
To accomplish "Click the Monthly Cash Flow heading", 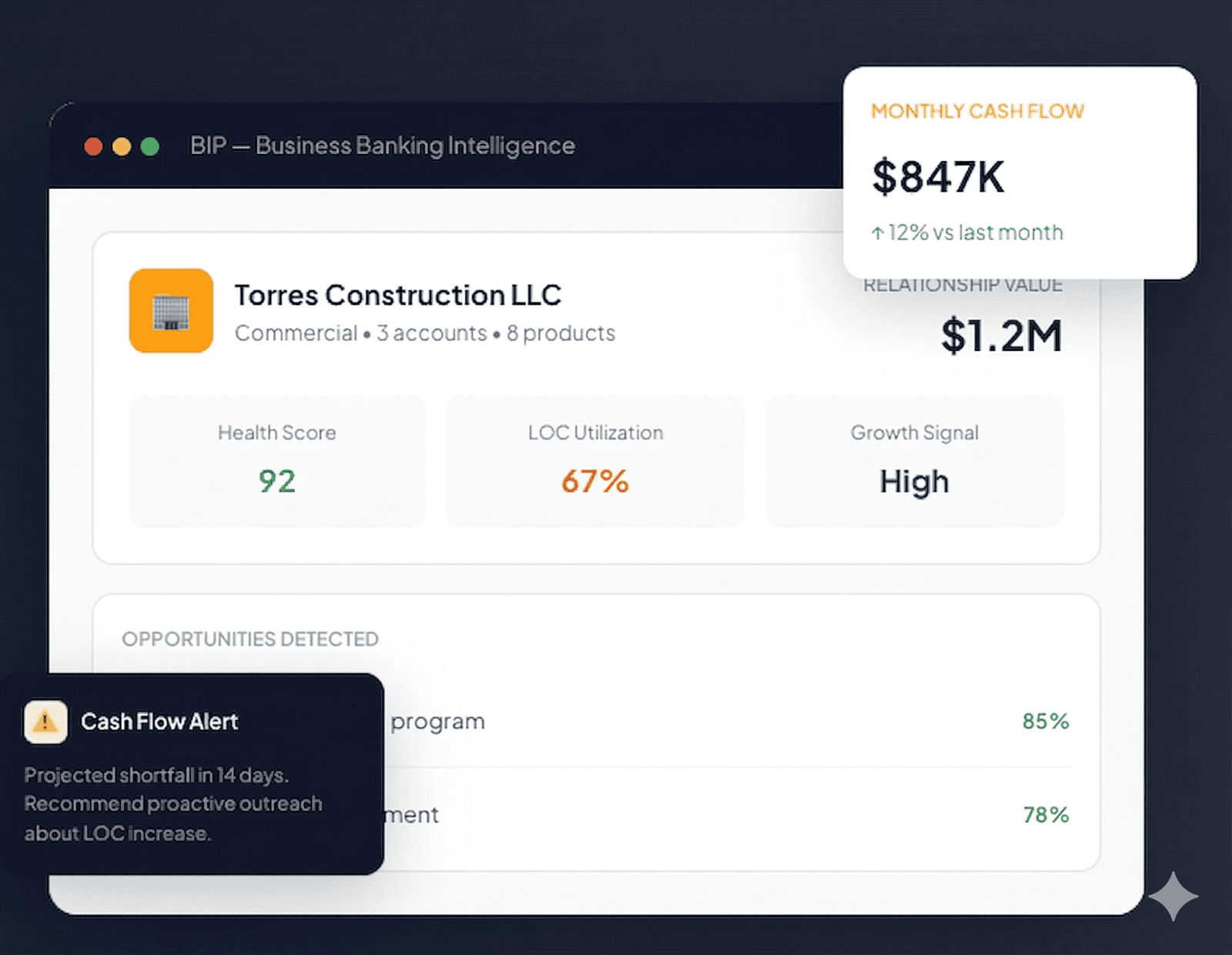I will pos(977,111).
